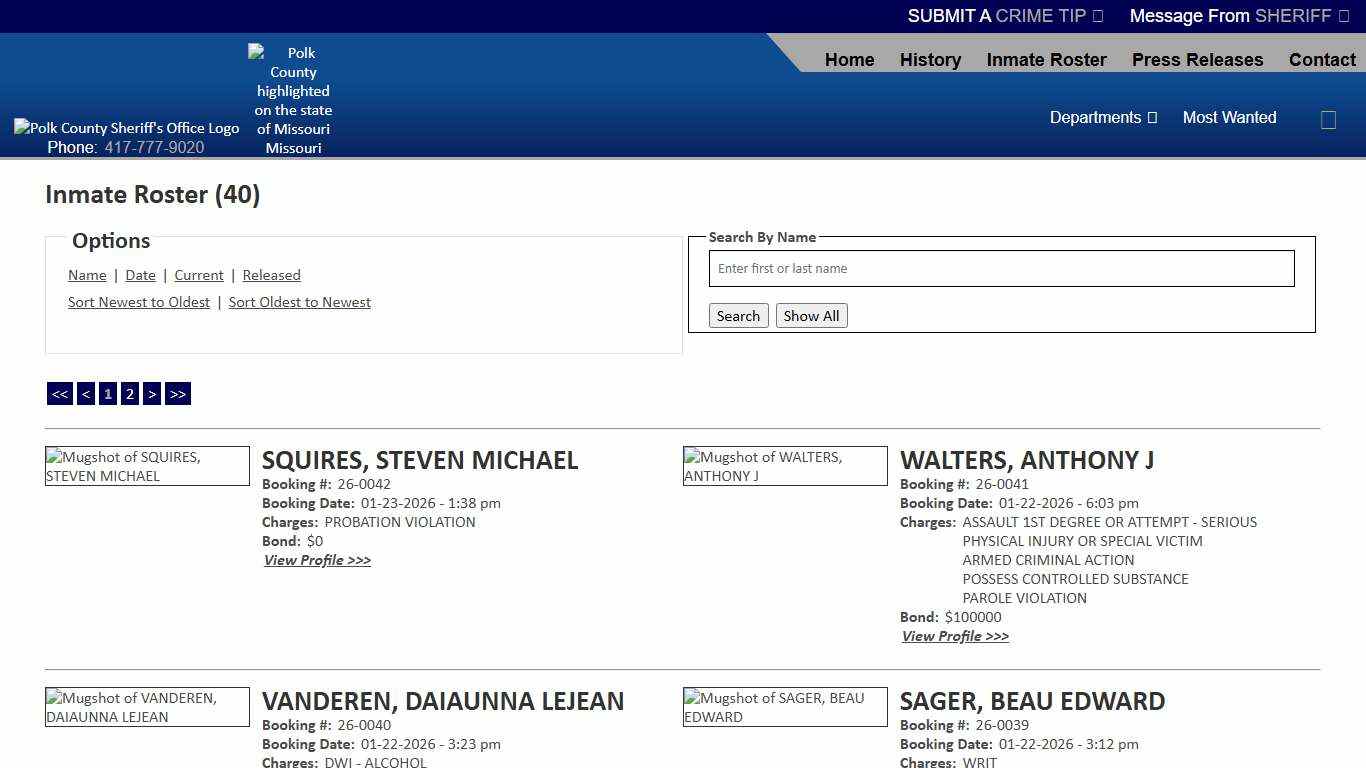Viewport: 1366px width, 768px height.
Task: Jump to last page using >> control
Action: pyautogui.click(x=178, y=393)
